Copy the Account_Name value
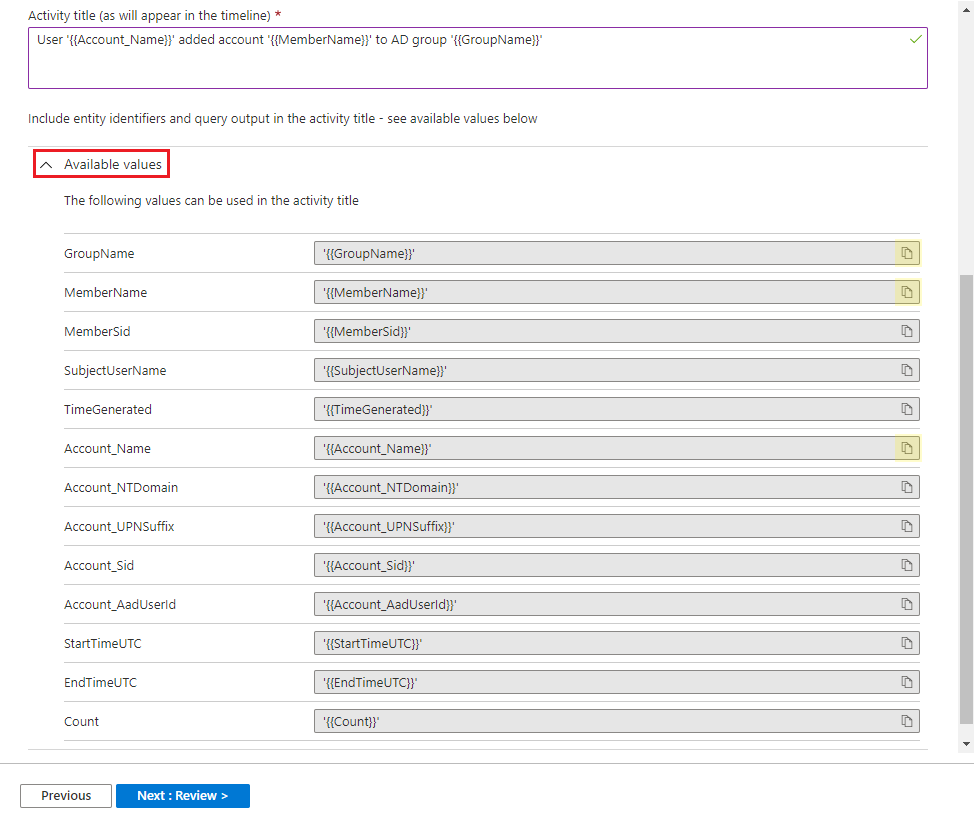The image size is (974, 826). (907, 448)
